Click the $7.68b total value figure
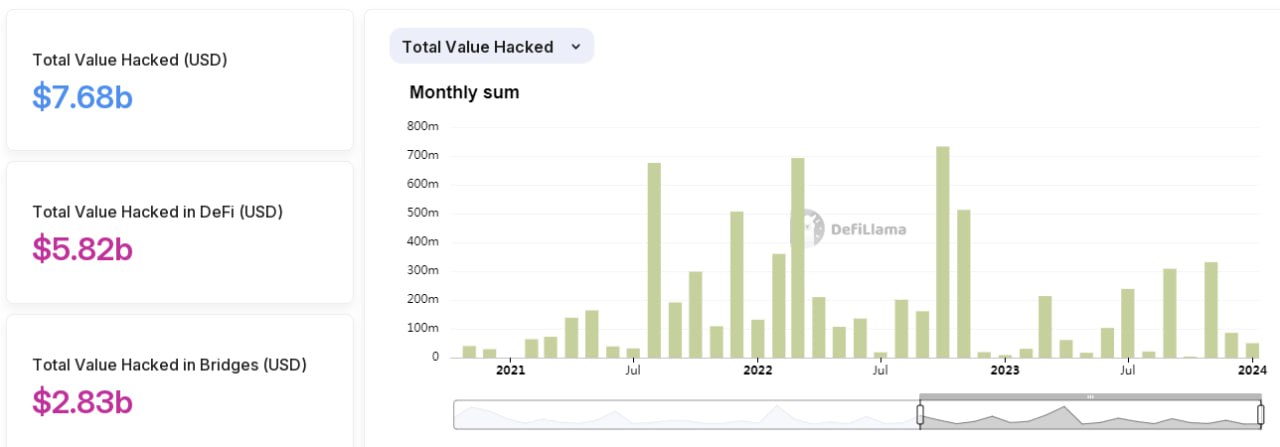1280x447 pixels. (x=82, y=97)
